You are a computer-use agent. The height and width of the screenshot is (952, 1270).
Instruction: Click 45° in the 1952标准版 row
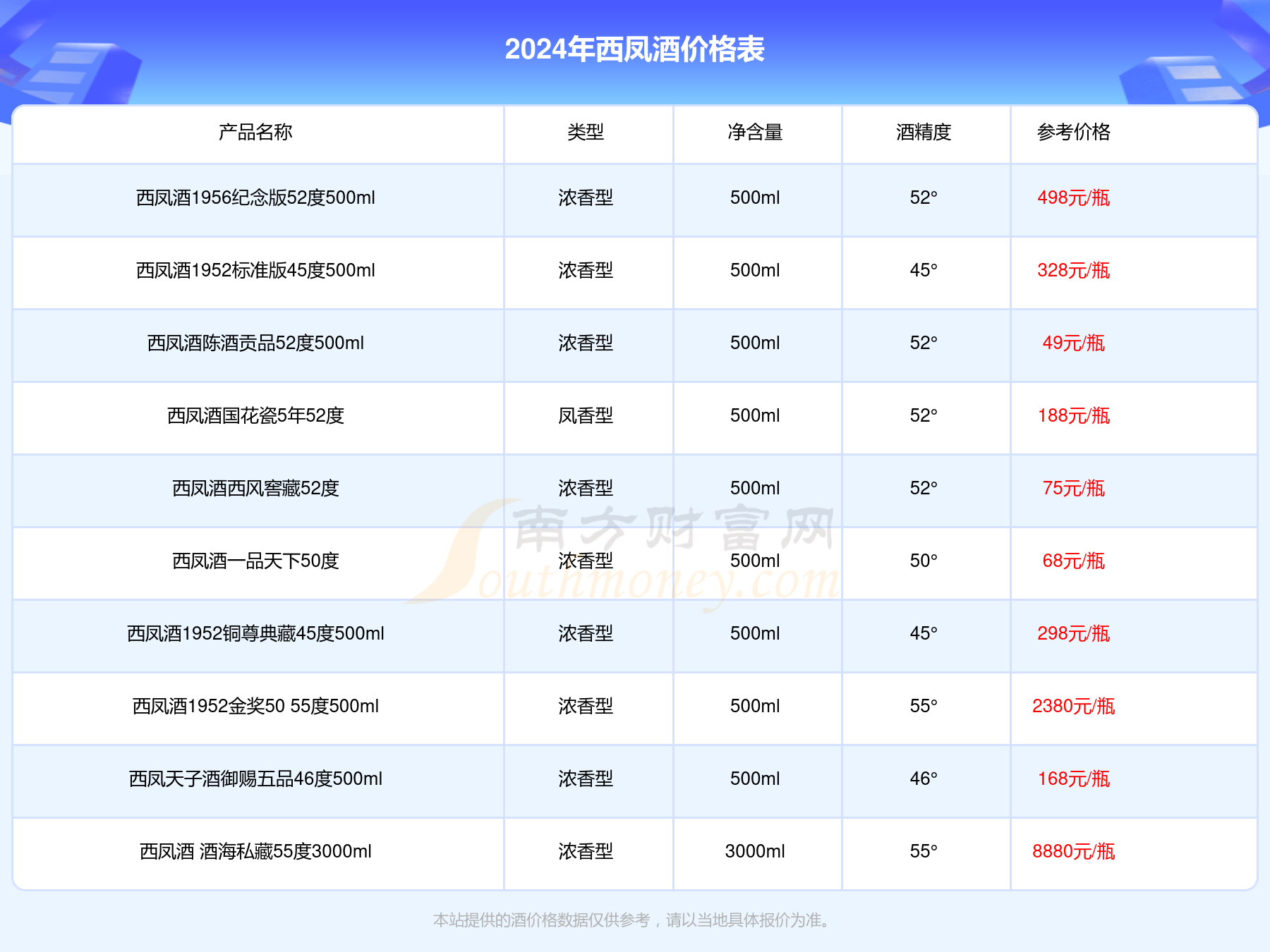[924, 270]
